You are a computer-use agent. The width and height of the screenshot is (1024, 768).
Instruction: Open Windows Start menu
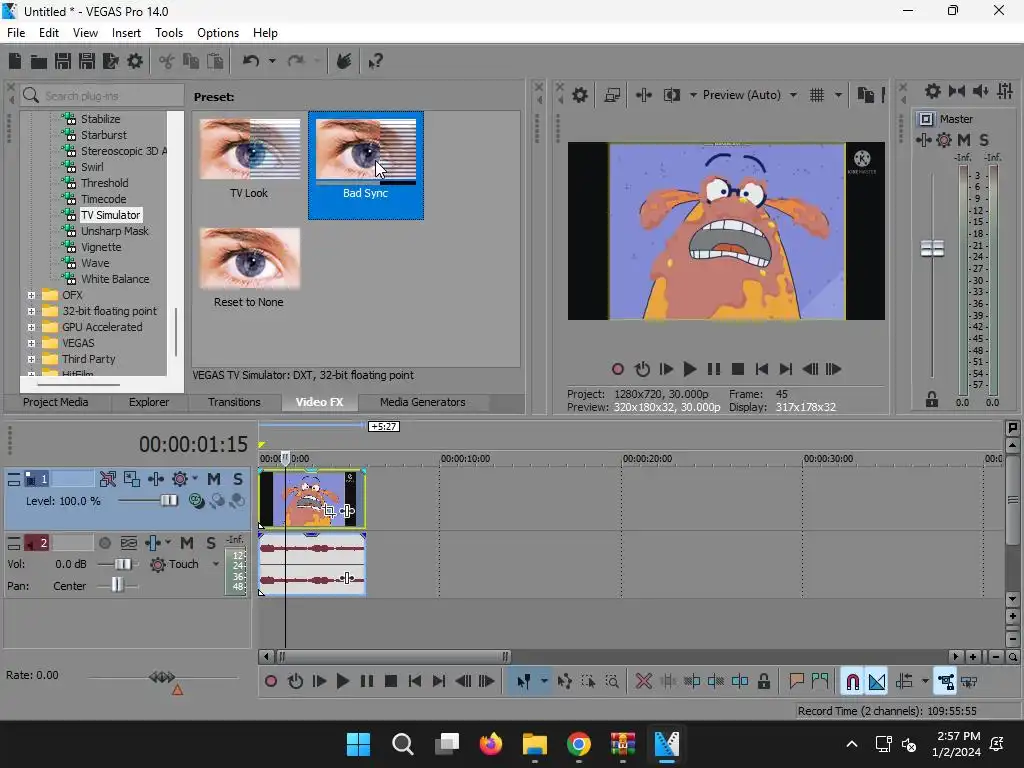coord(358,744)
